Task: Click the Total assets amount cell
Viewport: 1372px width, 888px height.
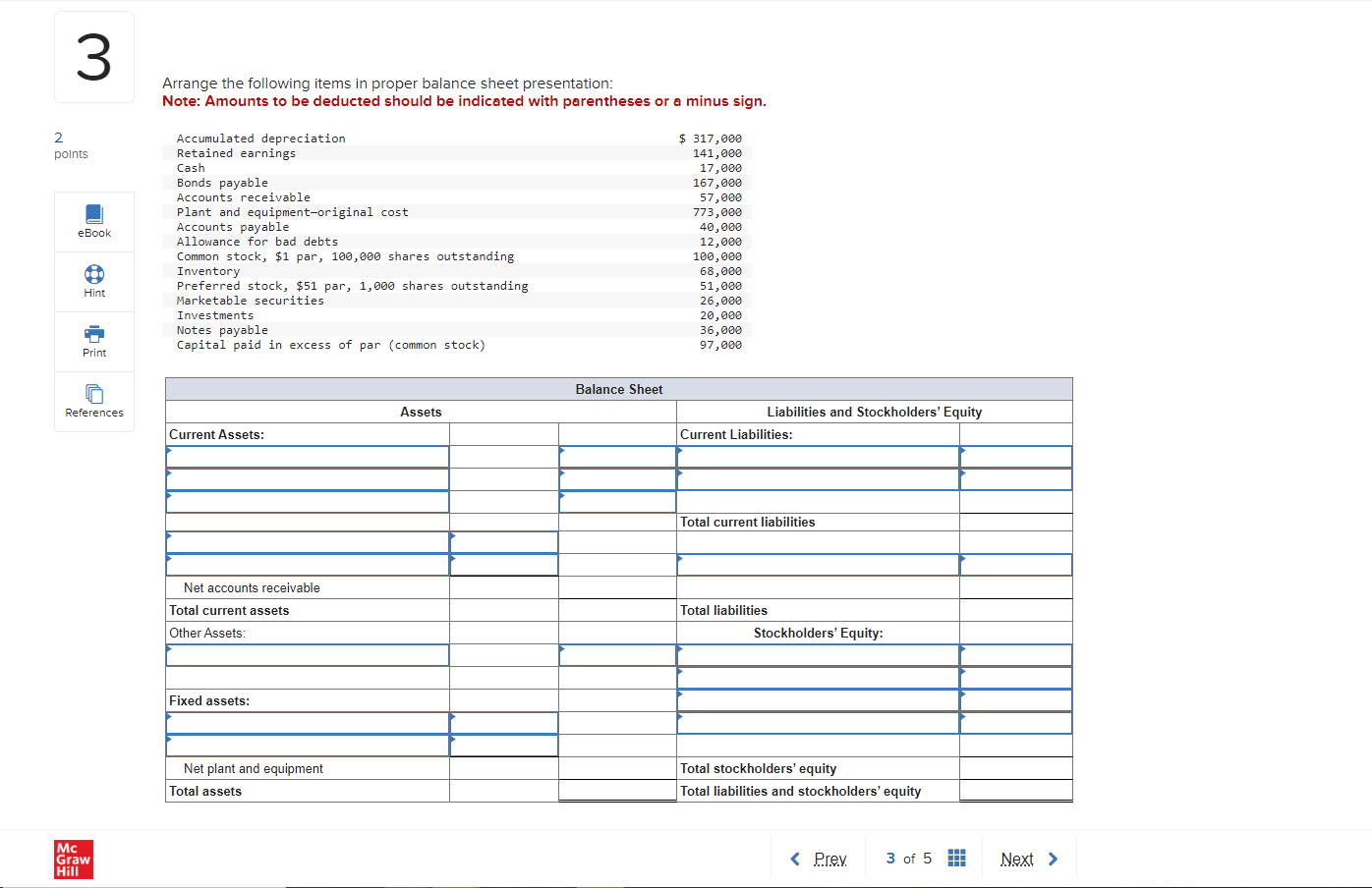Action: (617, 791)
